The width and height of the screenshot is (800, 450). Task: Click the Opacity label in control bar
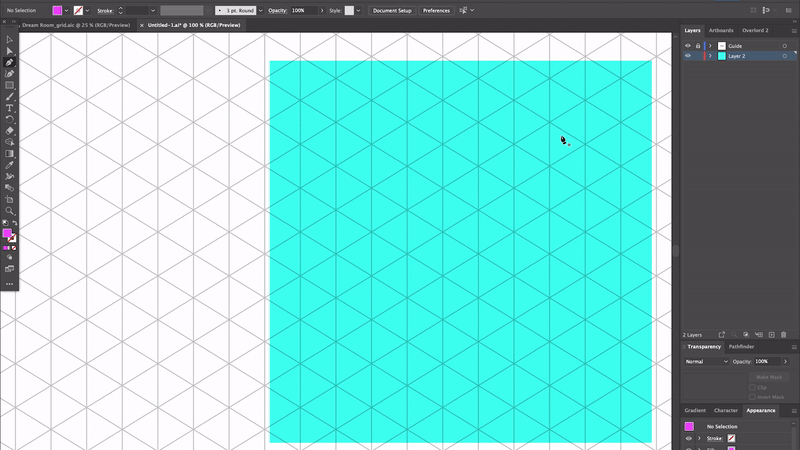click(x=278, y=11)
